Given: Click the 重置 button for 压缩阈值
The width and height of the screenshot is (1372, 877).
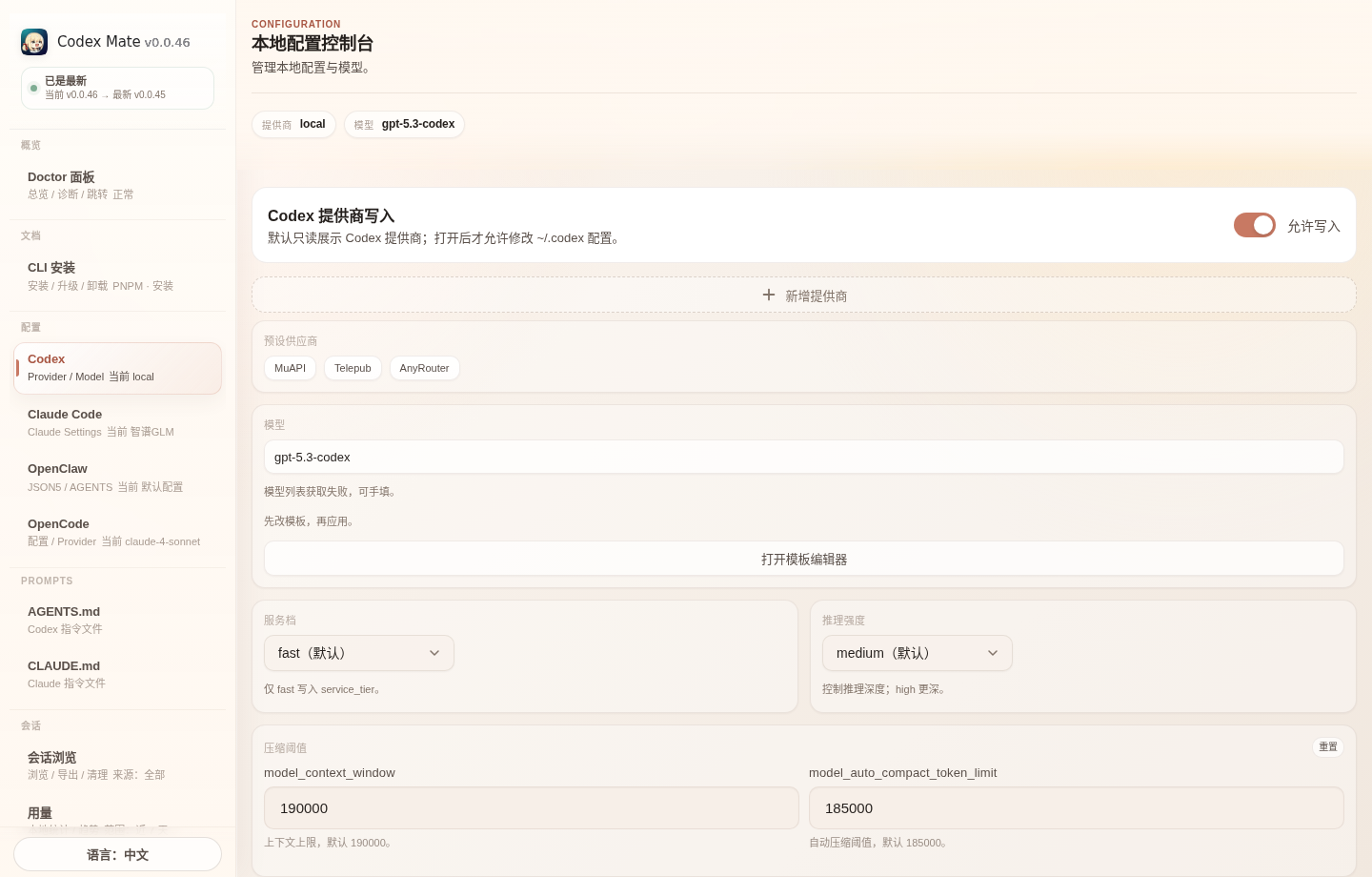Looking at the screenshot, I should point(1328,746).
